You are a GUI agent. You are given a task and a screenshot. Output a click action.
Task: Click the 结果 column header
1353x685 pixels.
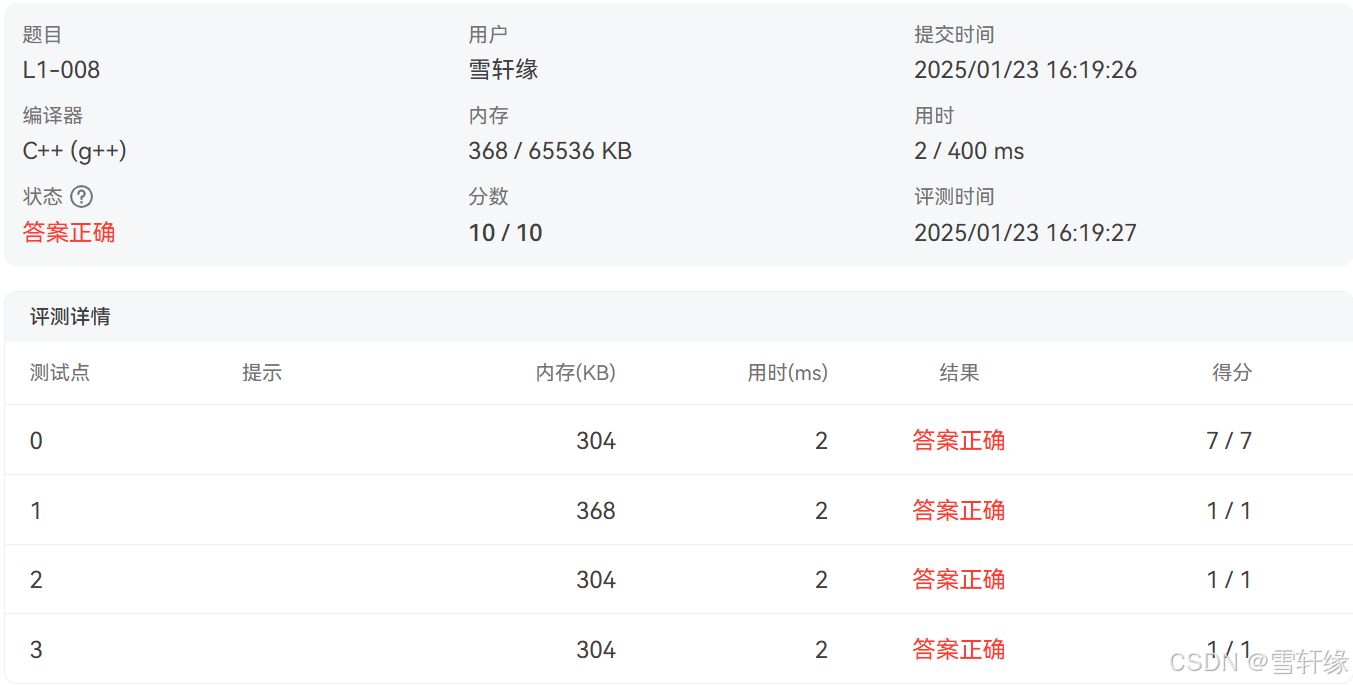[958, 372]
